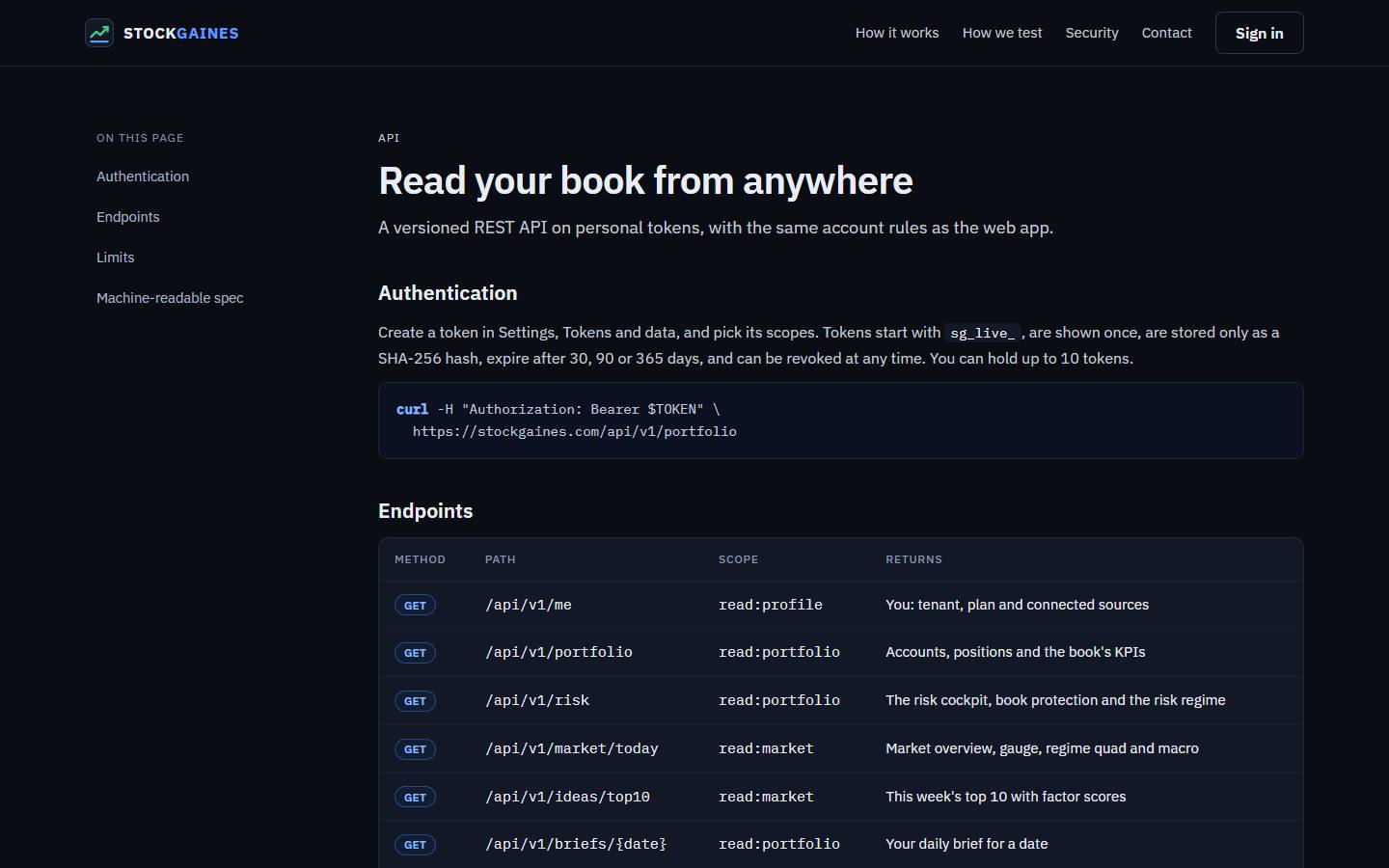
Task: Select the /api/v1/briefs/{date} path
Action: point(576,844)
